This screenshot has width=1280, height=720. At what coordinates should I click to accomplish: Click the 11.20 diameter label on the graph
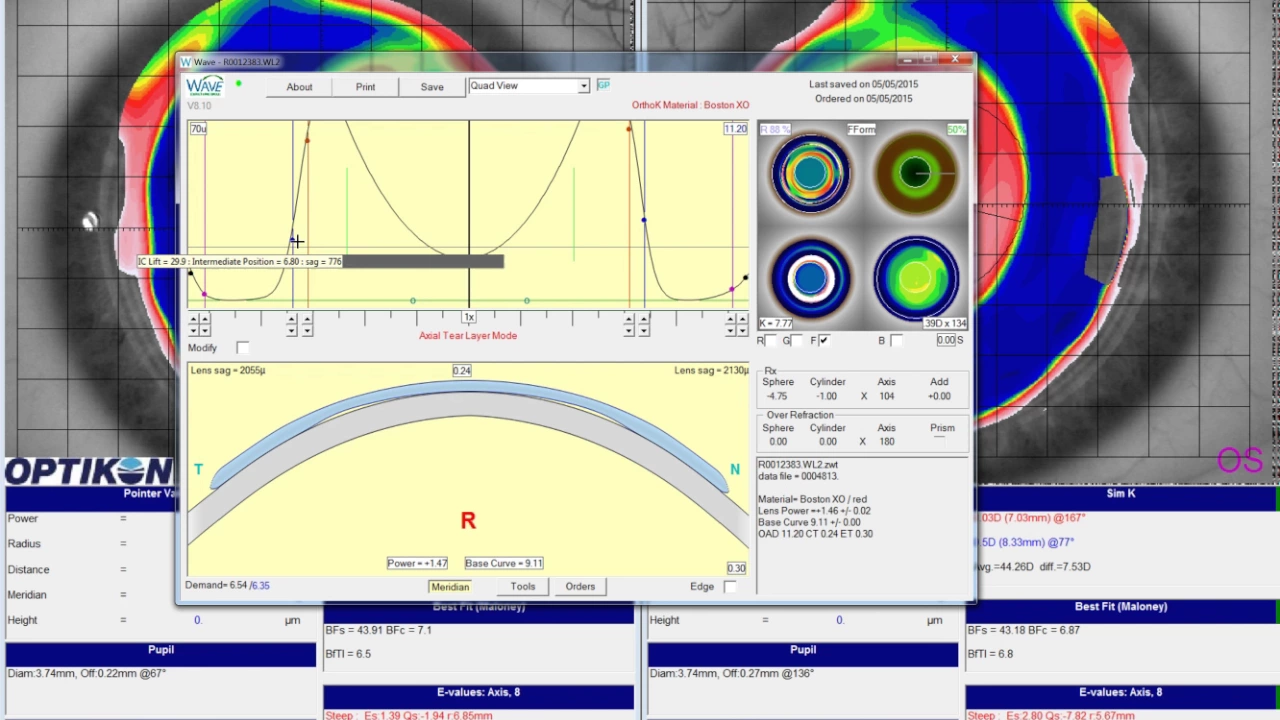tap(735, 129)
